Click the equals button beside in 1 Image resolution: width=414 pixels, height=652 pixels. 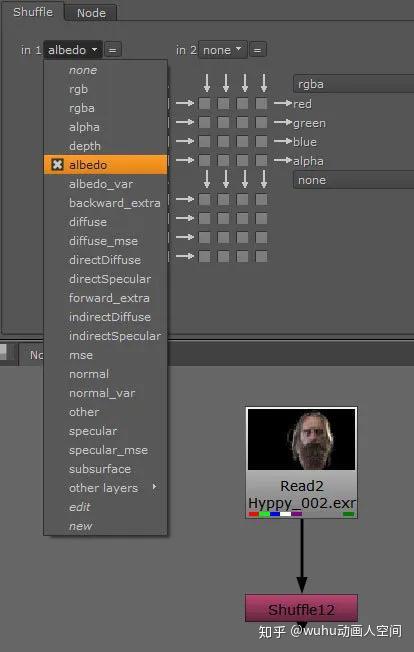(113, 50)
